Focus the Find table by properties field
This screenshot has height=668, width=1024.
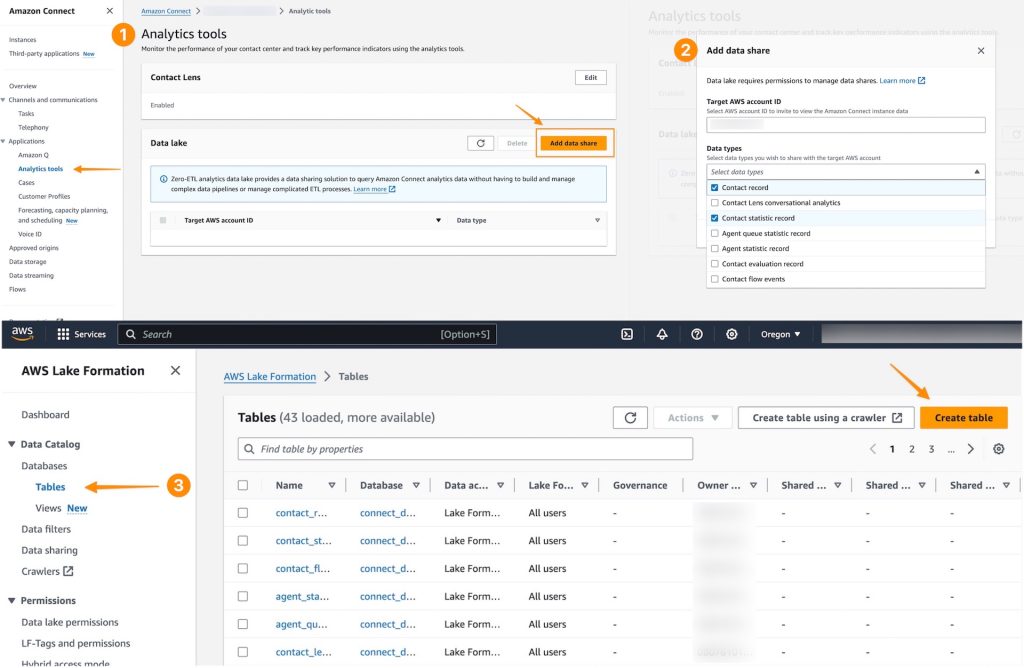[x=465, y=449]
